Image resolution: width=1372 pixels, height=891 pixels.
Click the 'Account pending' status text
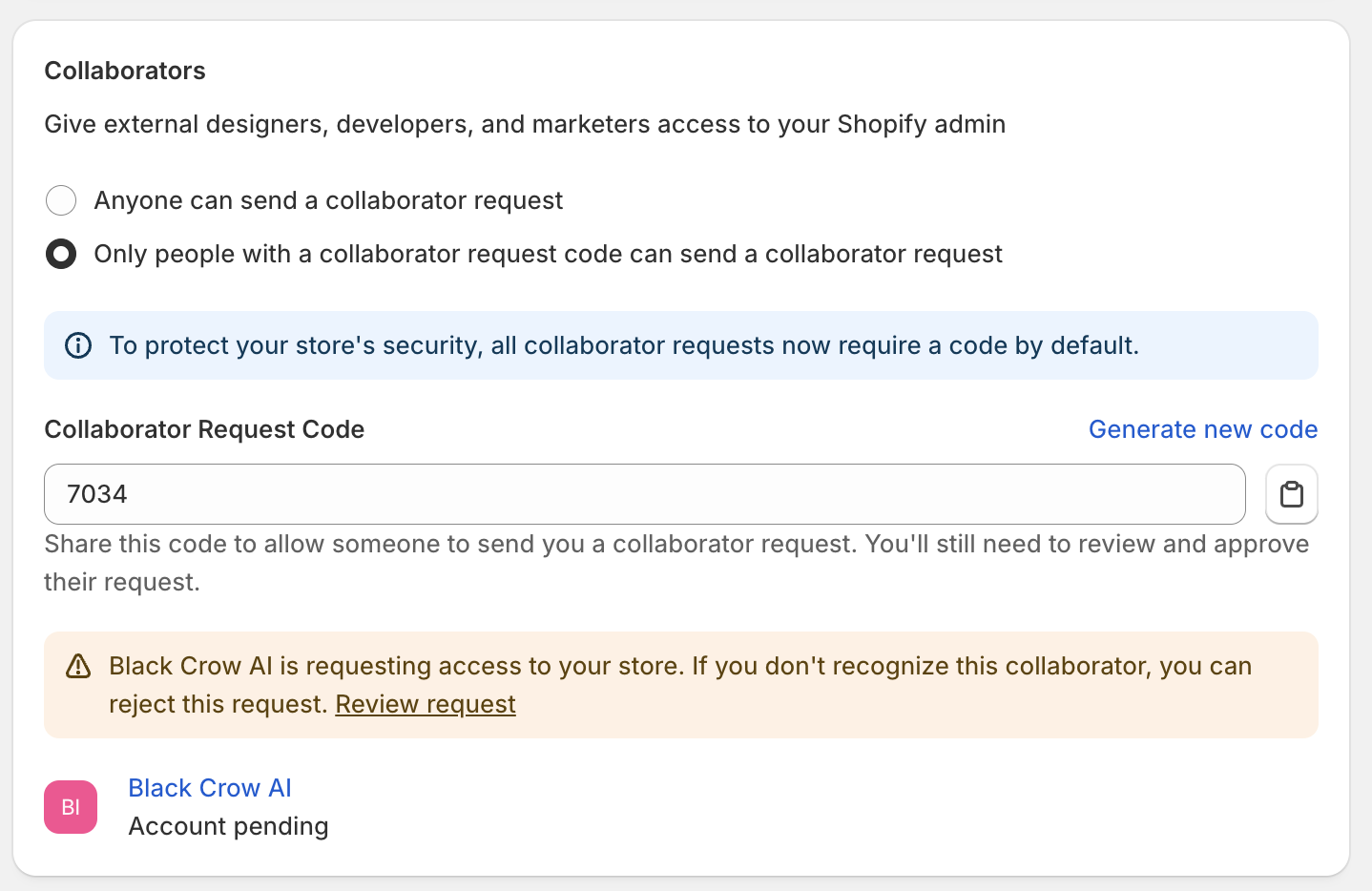tap(228, 826)
